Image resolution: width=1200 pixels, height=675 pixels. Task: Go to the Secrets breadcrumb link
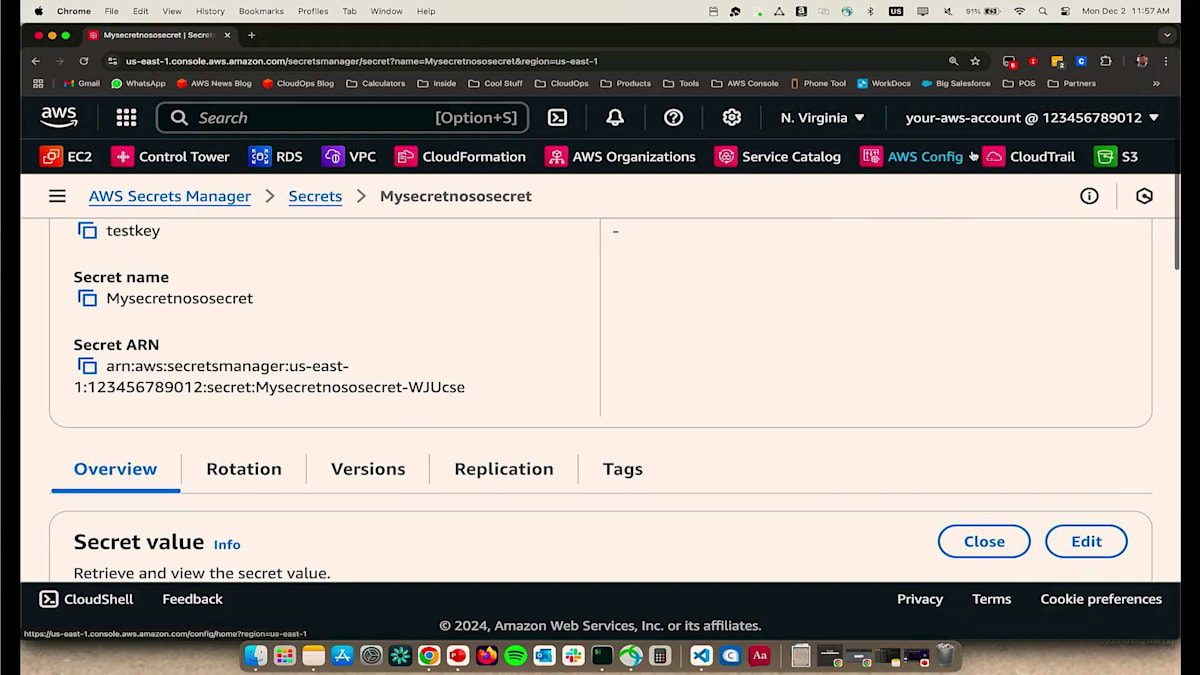[x=315, y=196]
